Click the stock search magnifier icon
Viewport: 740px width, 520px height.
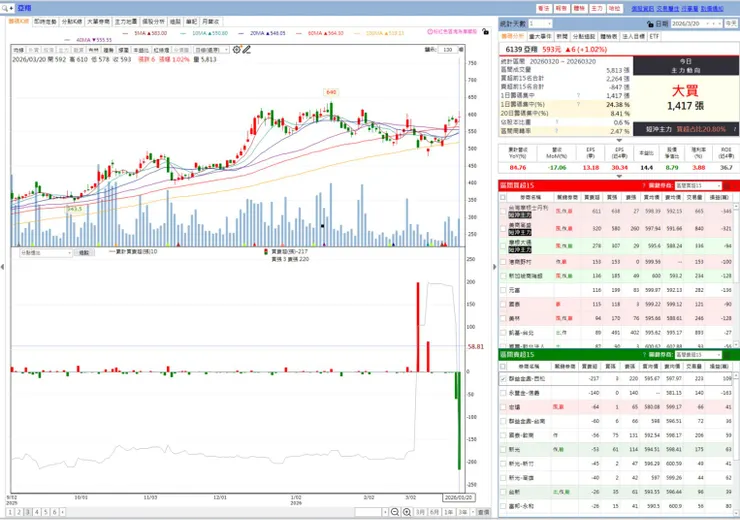point(5,8)
